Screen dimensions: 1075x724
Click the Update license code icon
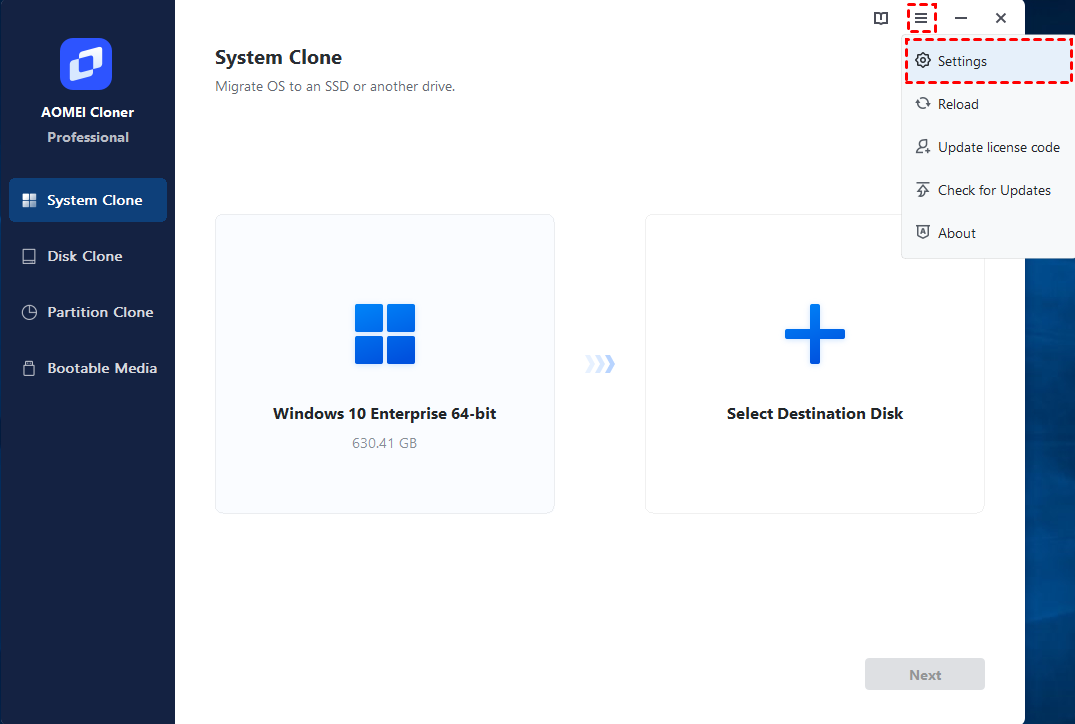[923, 147]
